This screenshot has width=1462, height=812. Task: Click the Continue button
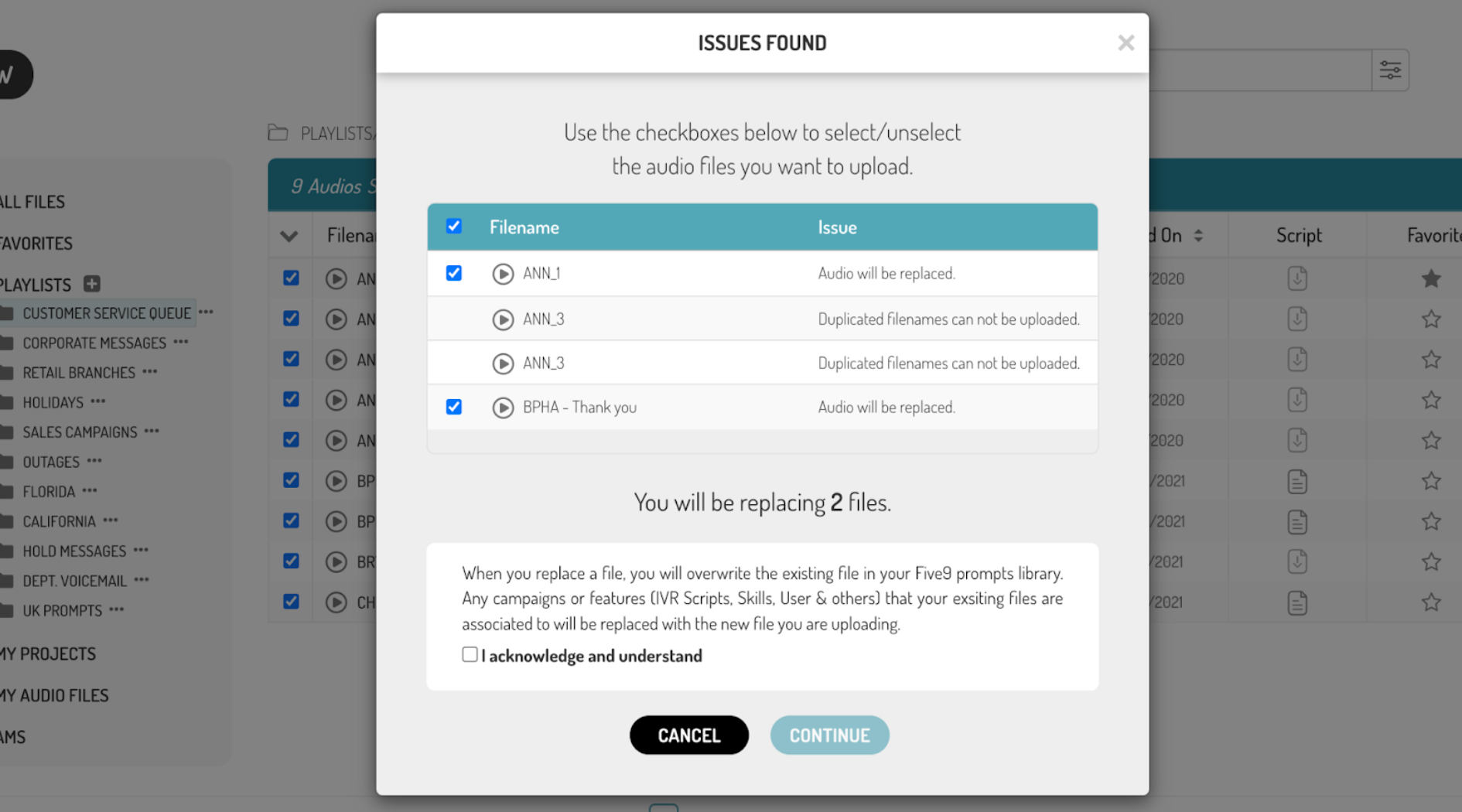(x=830, y=735)
